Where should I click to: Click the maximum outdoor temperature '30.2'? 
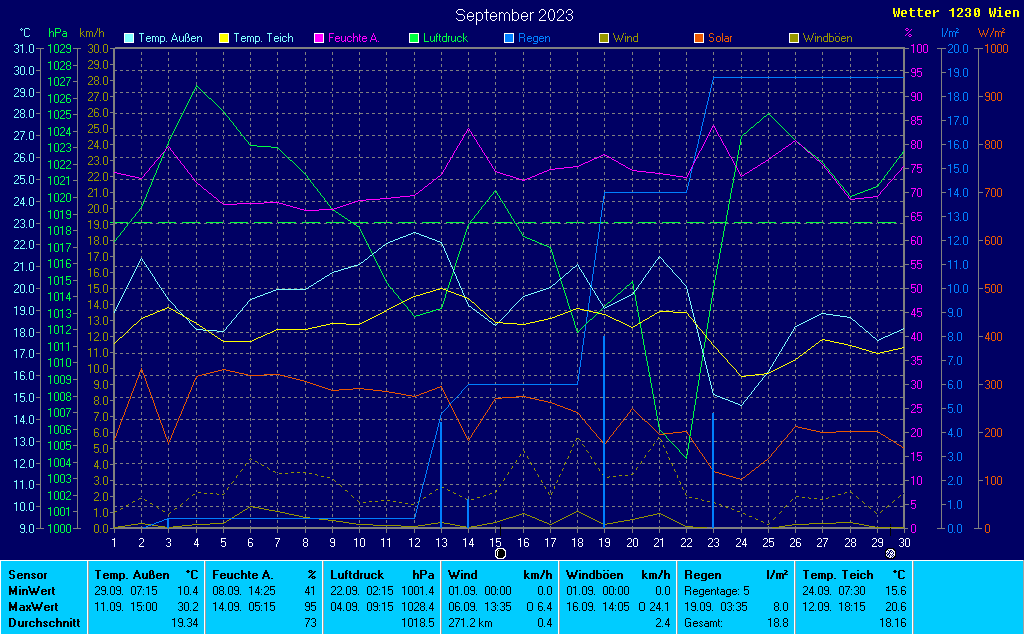click(x=187, y=607)
